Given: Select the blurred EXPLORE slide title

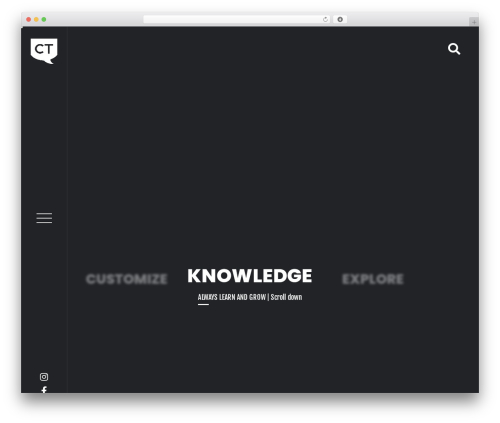Looking at the screenshot, I should (373, 279).
